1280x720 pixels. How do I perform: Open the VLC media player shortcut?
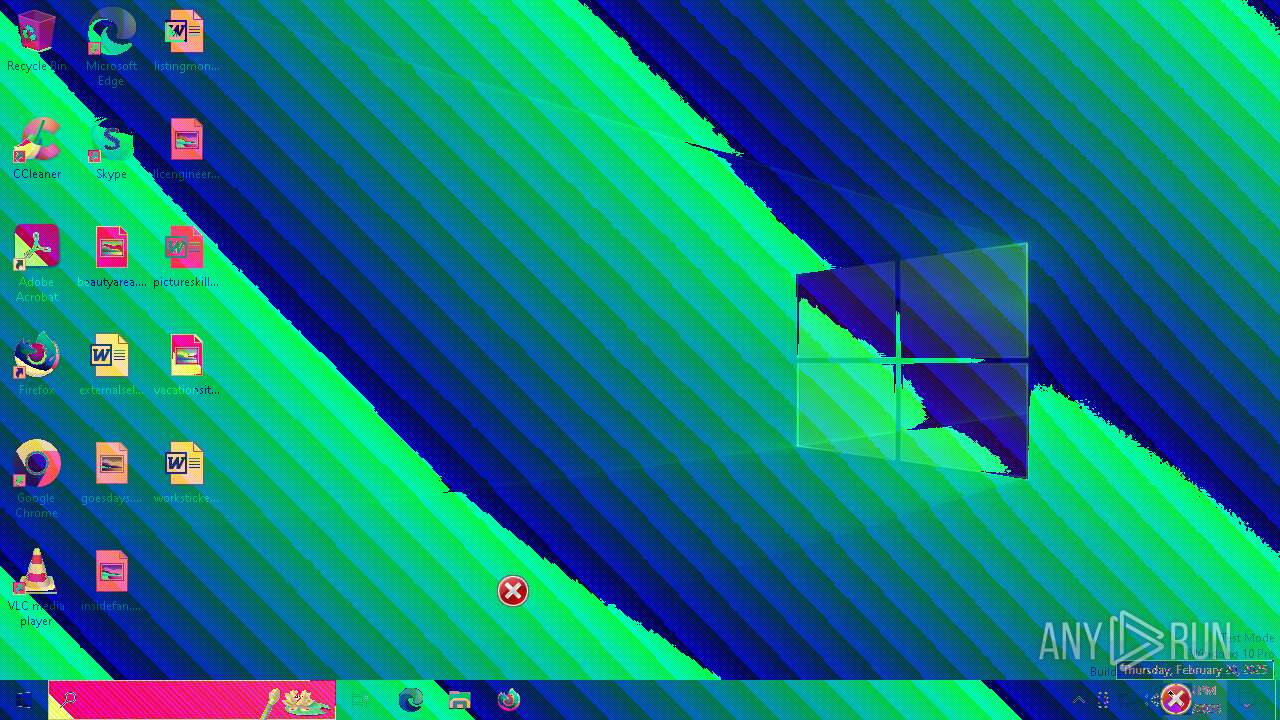point(36,586)
